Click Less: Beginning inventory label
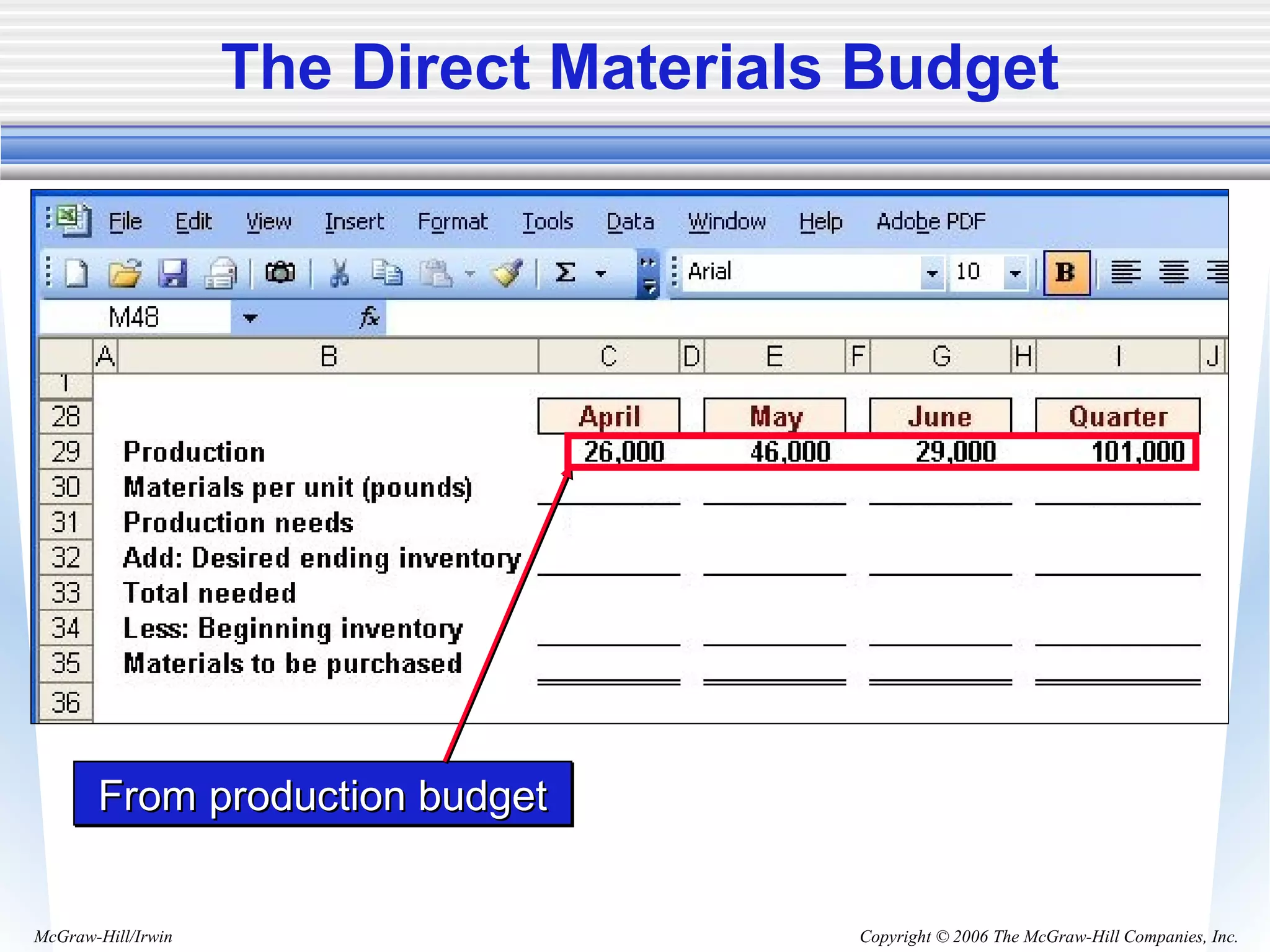 (293, 629)
